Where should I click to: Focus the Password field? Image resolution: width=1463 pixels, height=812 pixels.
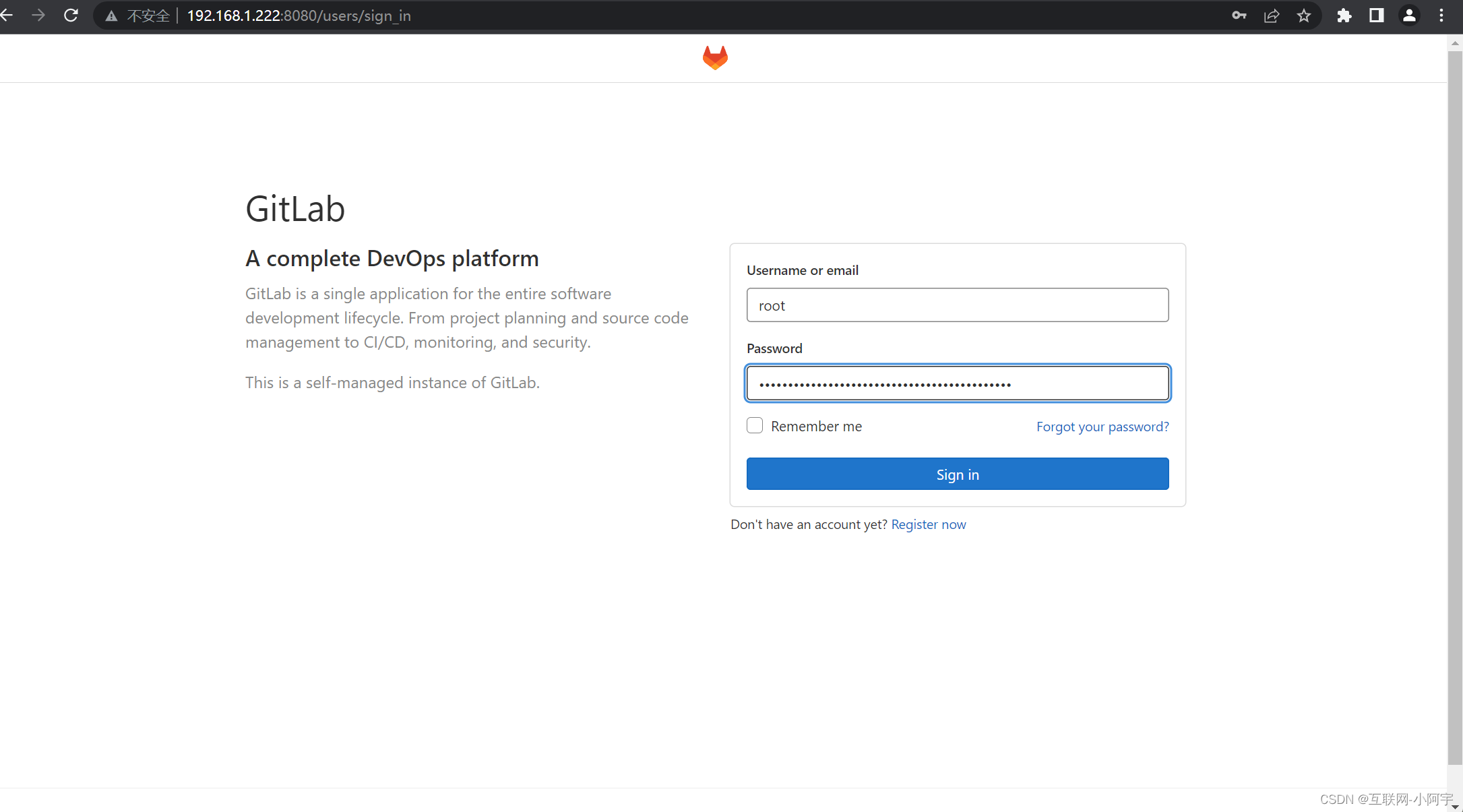tap(957, 383)
